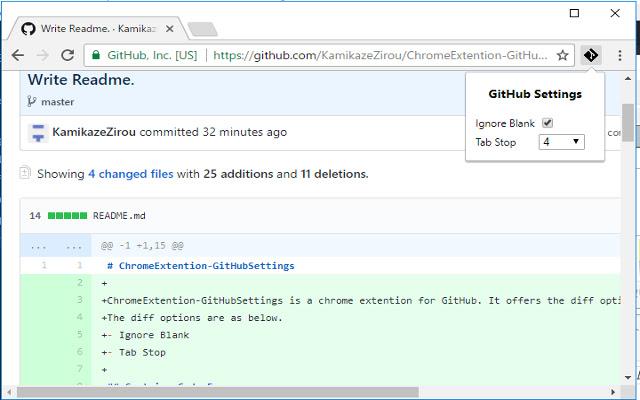640x400 pixels.
Task: Click KamikazeZirou's avatar image
Action: 38,133
